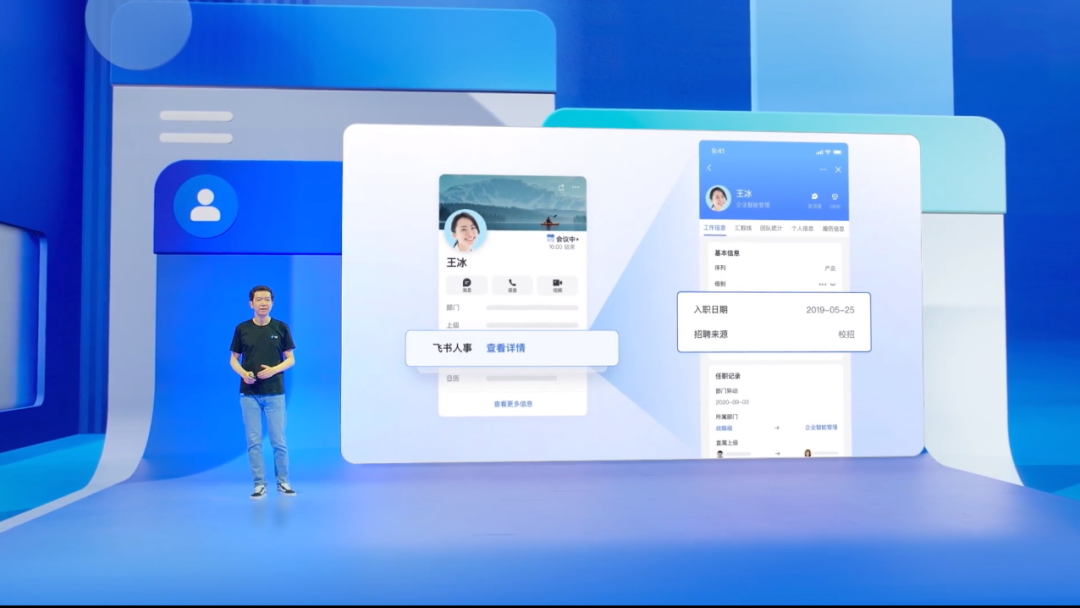The height and width of the screenshot is (608, 1080).
Task: Tap Wang Bing's avatar in the mobile header
Action: [718, 198]
